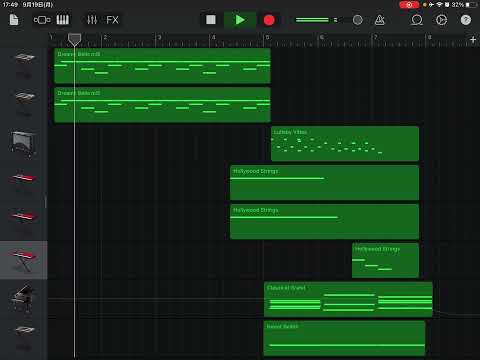
Task: Tap bar 7 on the timeline ruler
Action: 375,37
